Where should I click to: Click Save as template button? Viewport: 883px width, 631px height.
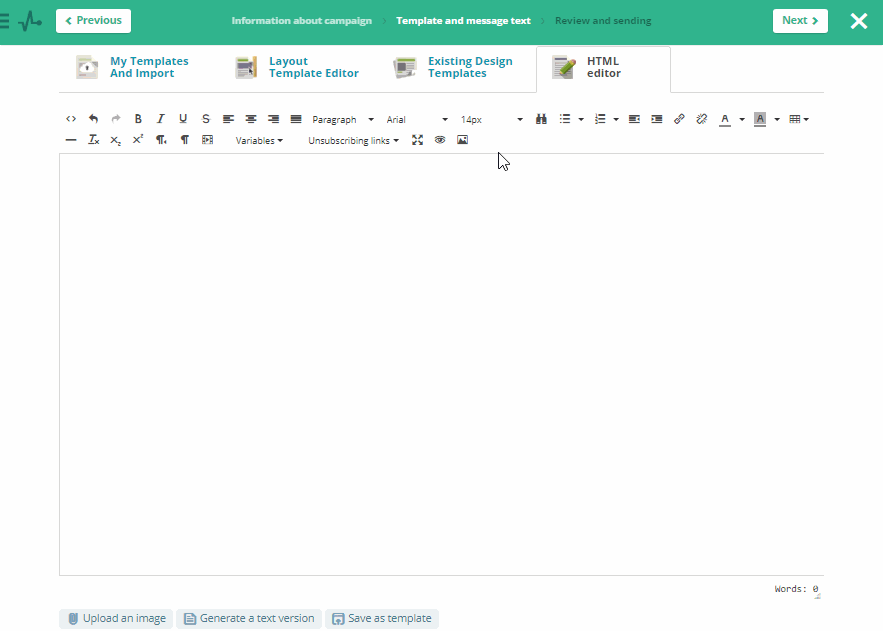(382, 619)
